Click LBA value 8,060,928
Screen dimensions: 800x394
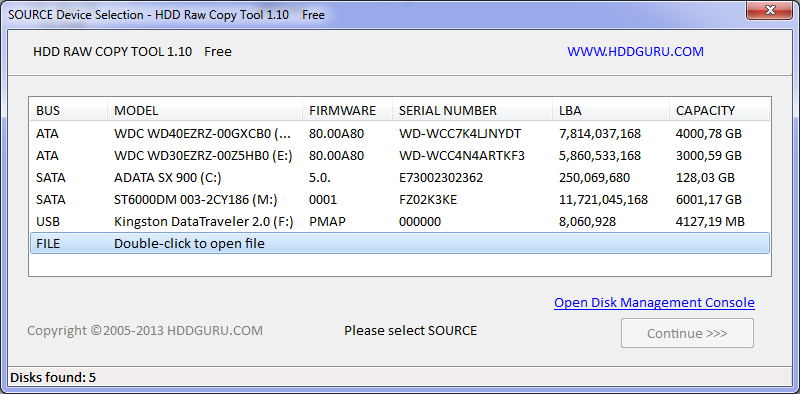(587, 222)
